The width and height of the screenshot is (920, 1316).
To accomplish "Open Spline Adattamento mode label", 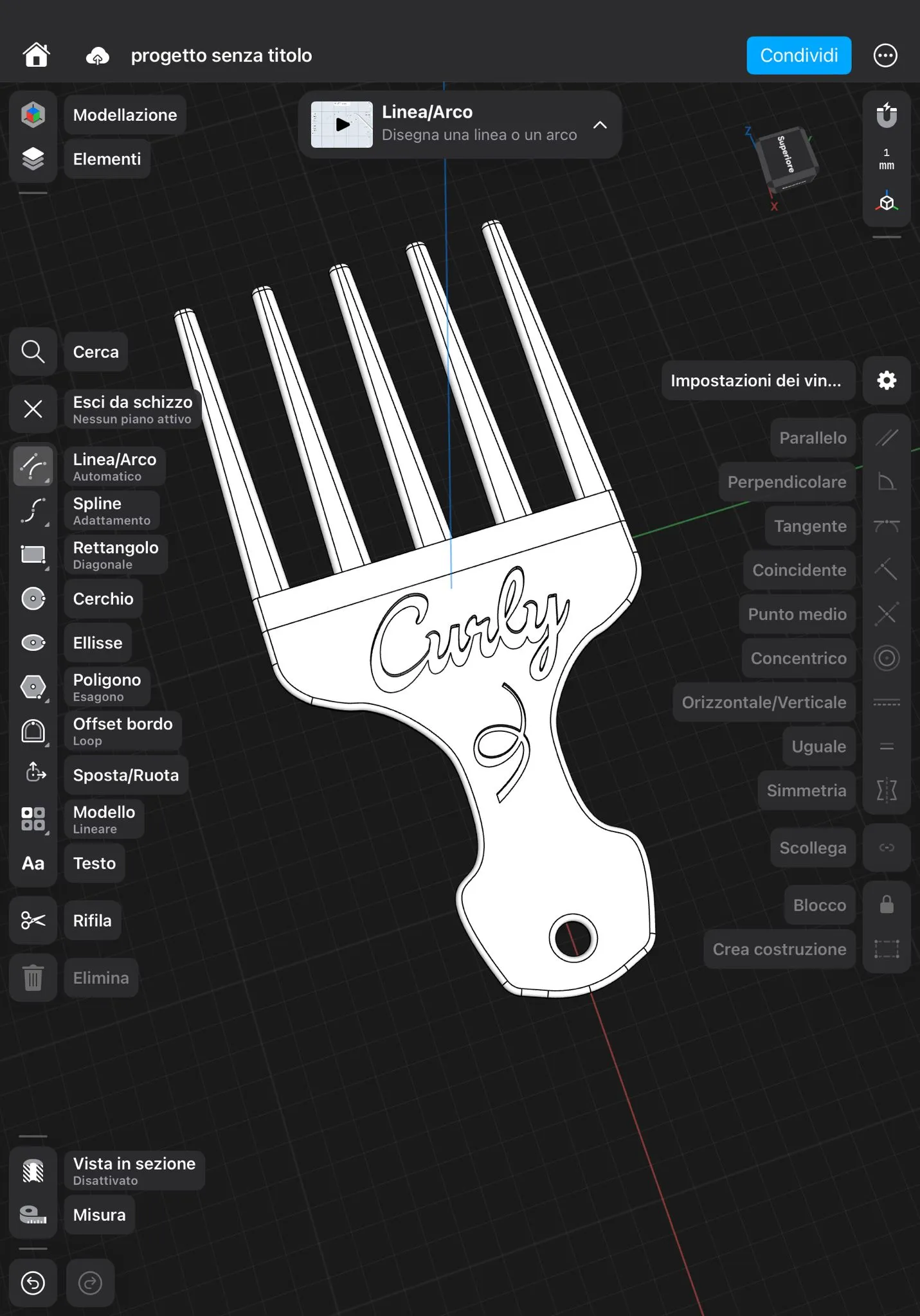I will click(111, 511).
